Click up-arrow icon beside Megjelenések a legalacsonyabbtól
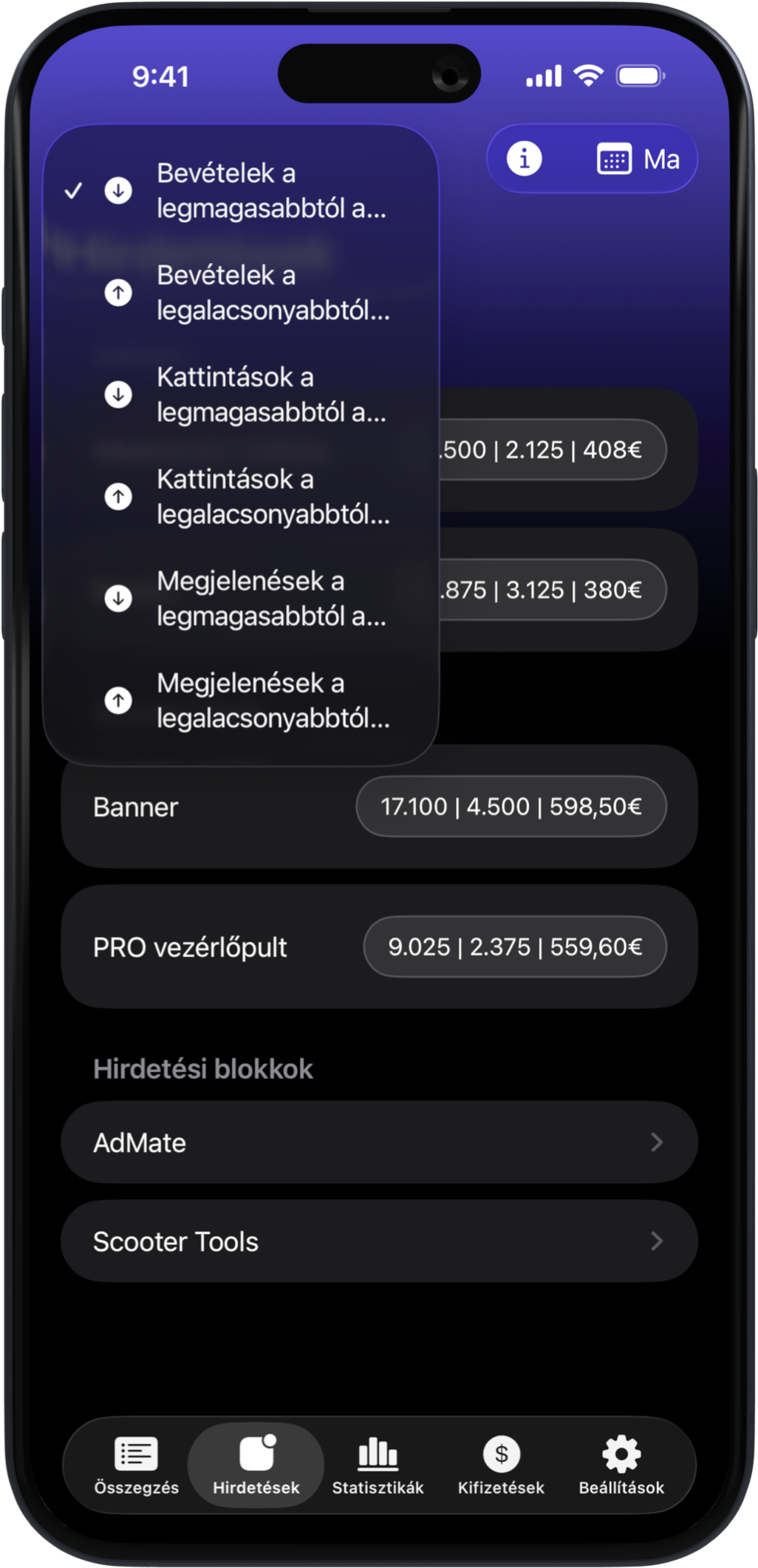 [x=118, y=700]
